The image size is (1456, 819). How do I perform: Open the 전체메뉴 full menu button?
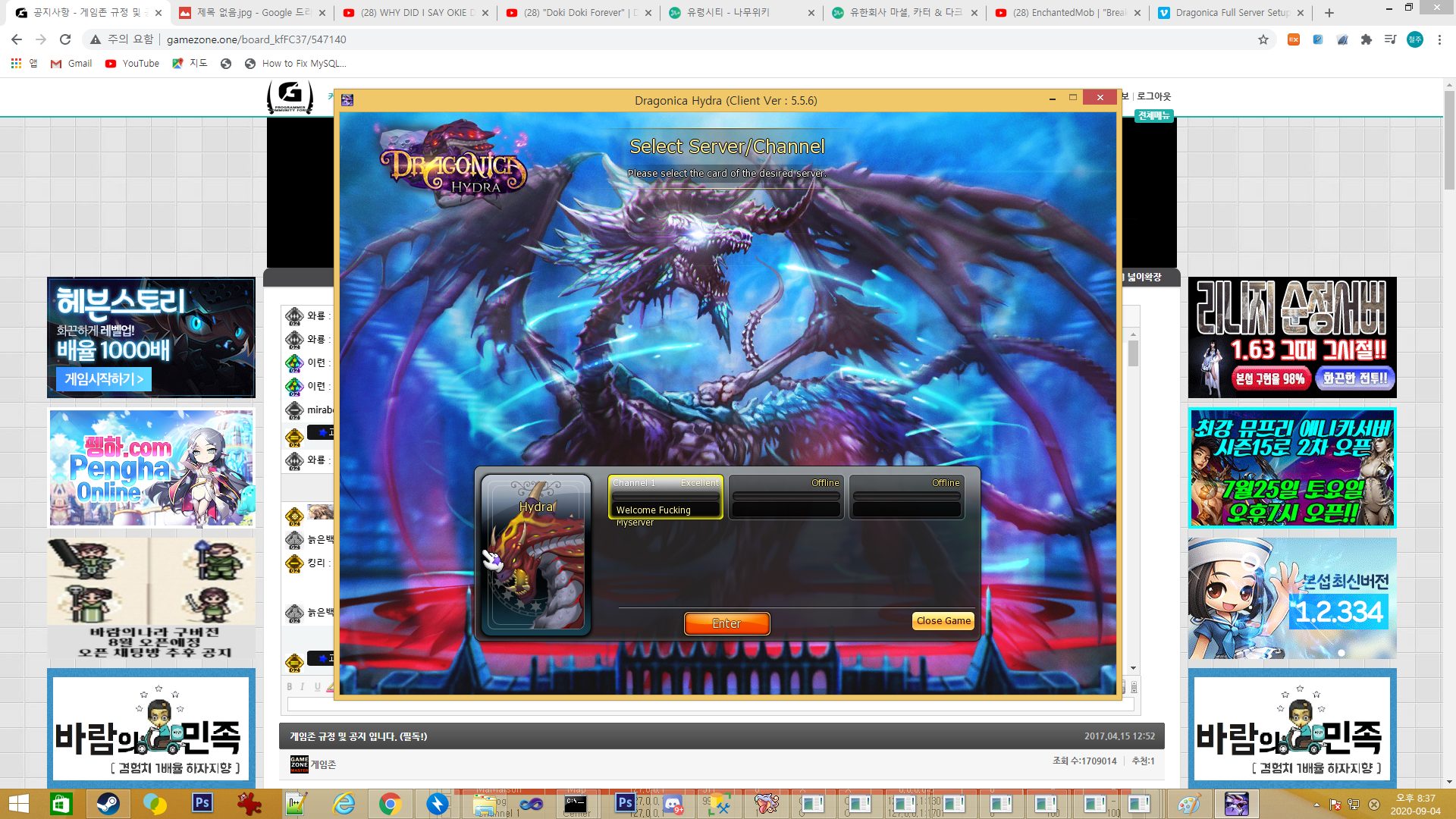click(1153, 115)
